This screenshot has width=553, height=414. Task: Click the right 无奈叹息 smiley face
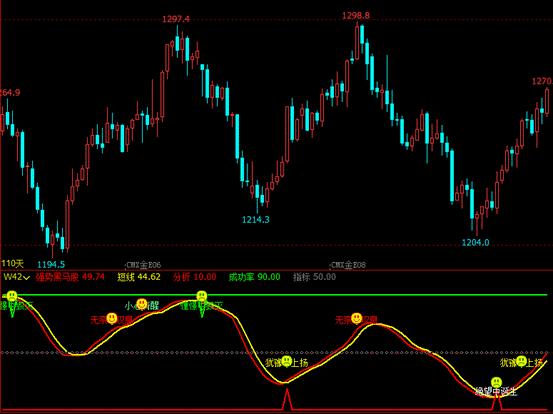(357, 318)
